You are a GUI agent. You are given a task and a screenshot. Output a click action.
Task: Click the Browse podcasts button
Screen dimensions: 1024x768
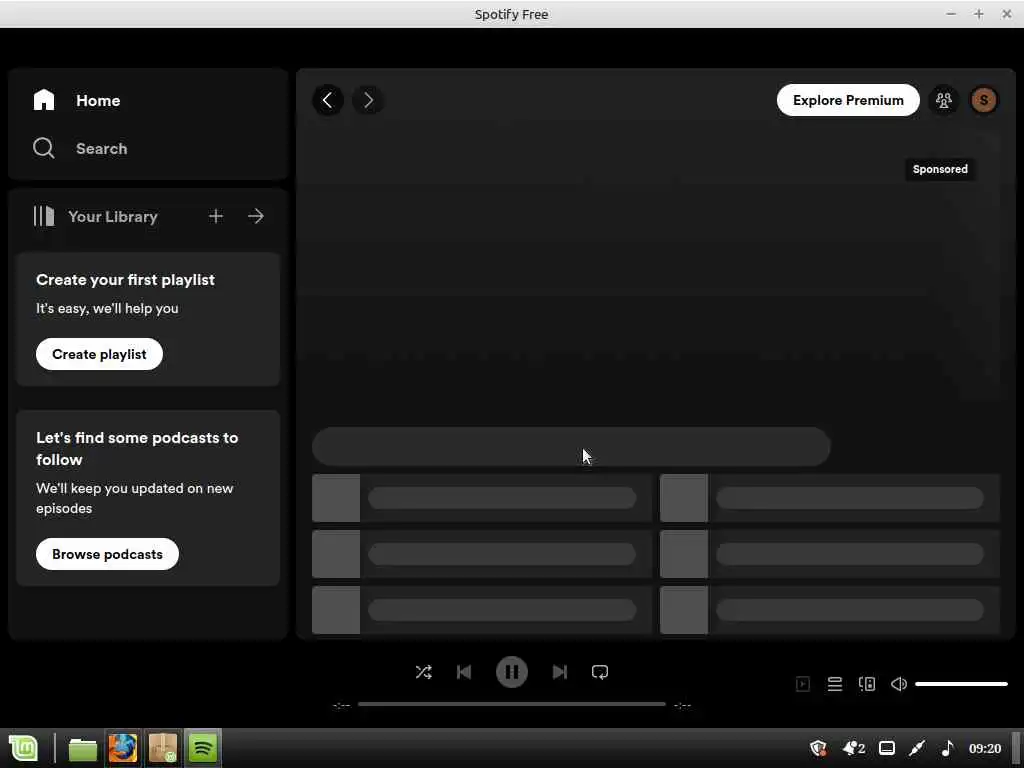click(x=107, y=554)
